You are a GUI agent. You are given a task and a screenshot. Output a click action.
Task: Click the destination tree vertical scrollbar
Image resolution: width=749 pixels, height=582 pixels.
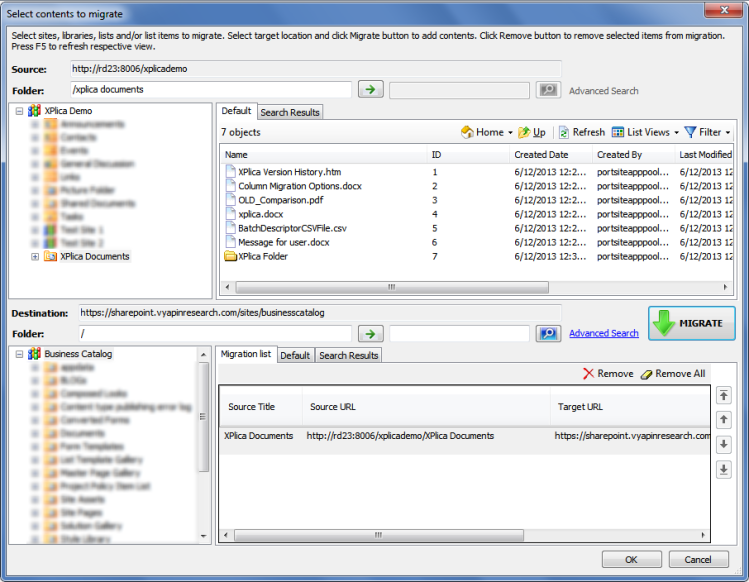(x=203, y=417)
